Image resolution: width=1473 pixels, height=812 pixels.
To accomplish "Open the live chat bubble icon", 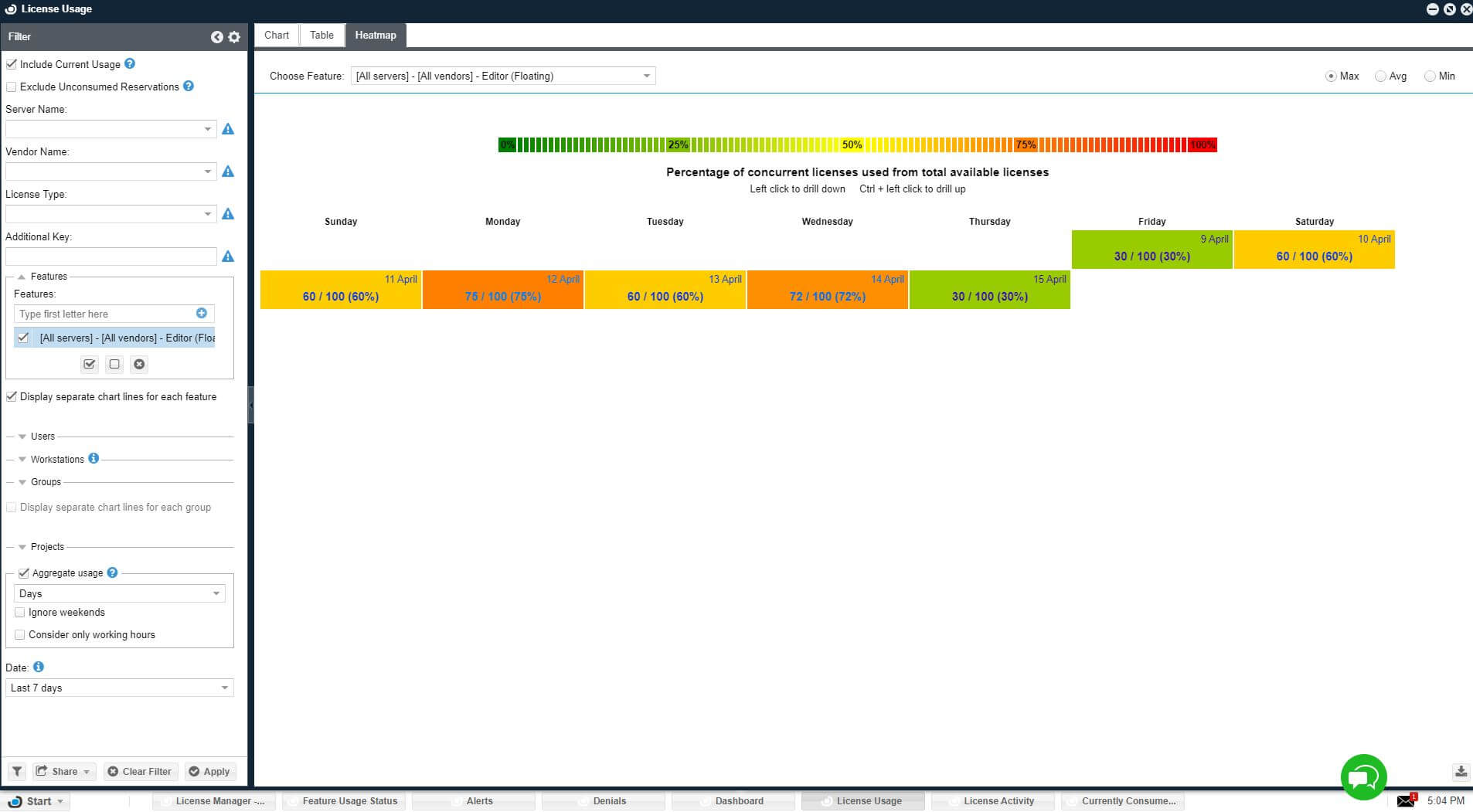I will point(1363,776).
